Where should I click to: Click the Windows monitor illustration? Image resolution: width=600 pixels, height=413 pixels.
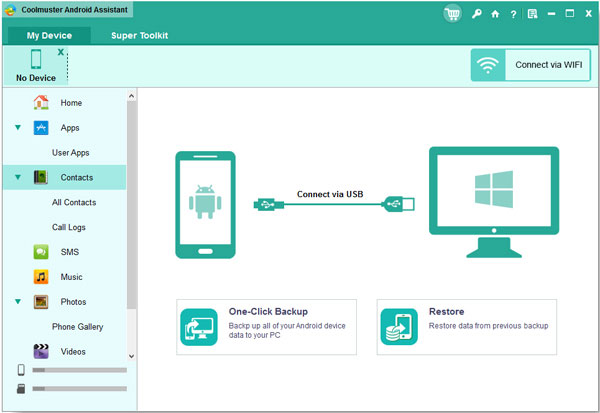coord(494,202)
